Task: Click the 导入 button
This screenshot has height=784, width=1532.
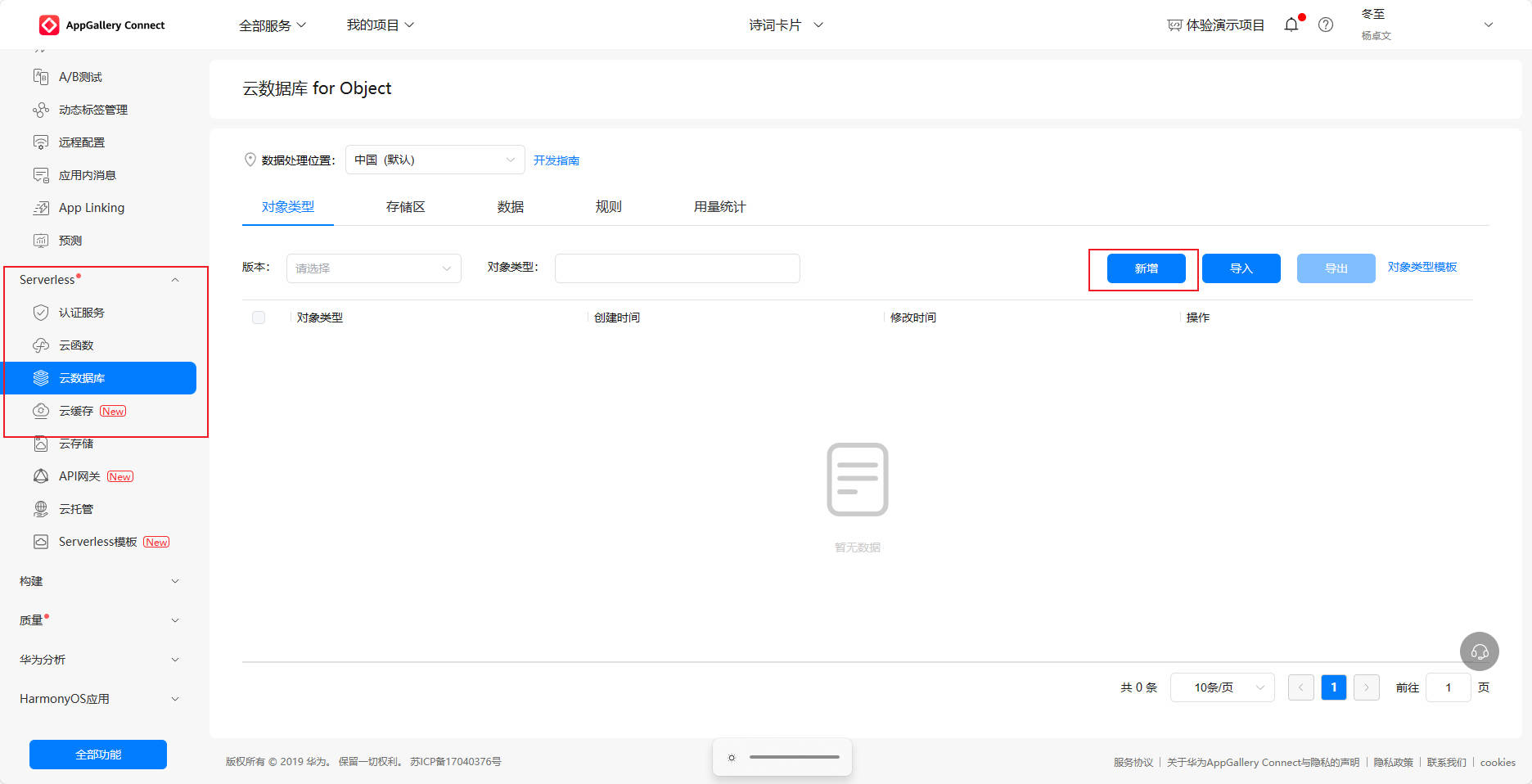Action: (1241, 268)
